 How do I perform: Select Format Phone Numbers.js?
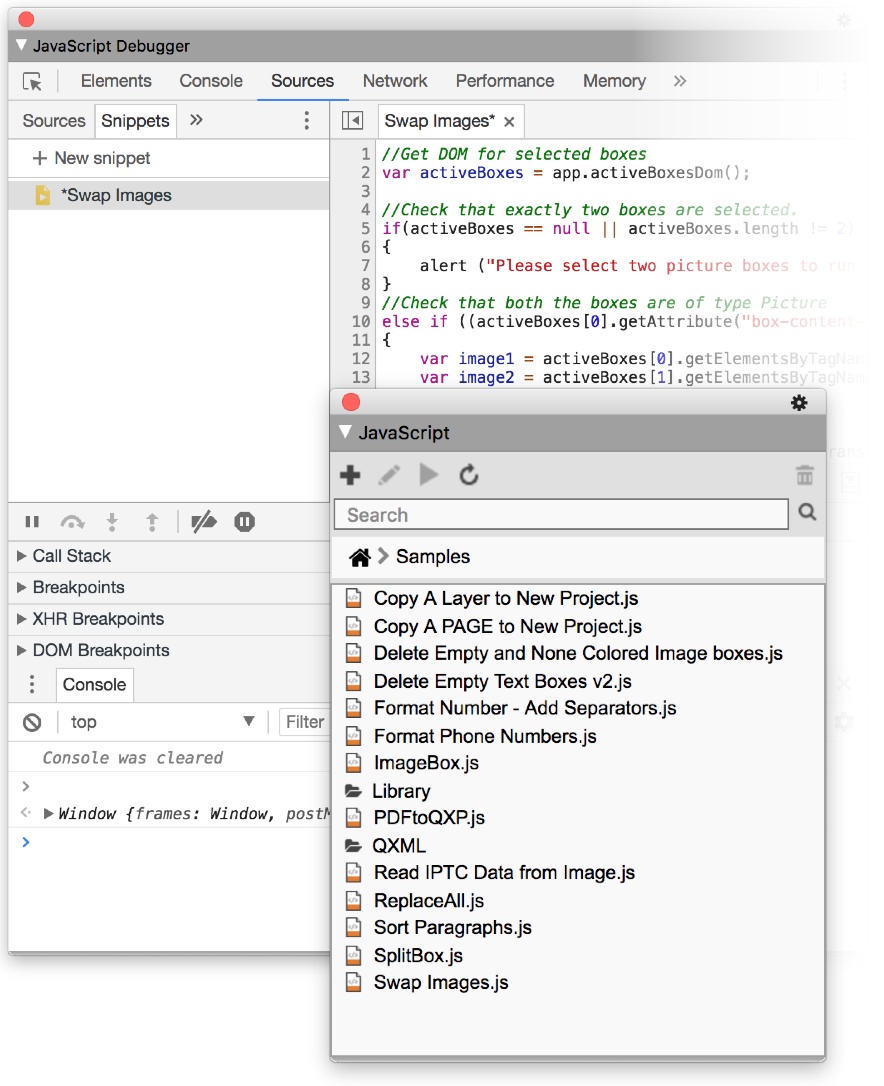[x=485, y=736]
